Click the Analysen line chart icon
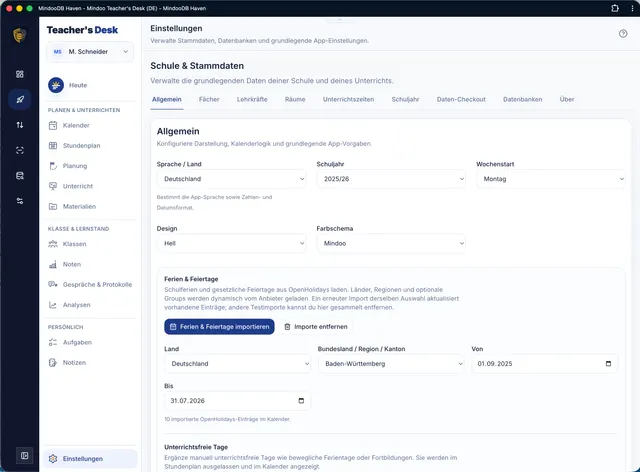This screenshot has height=472, width=640. (x=53, y=305)
